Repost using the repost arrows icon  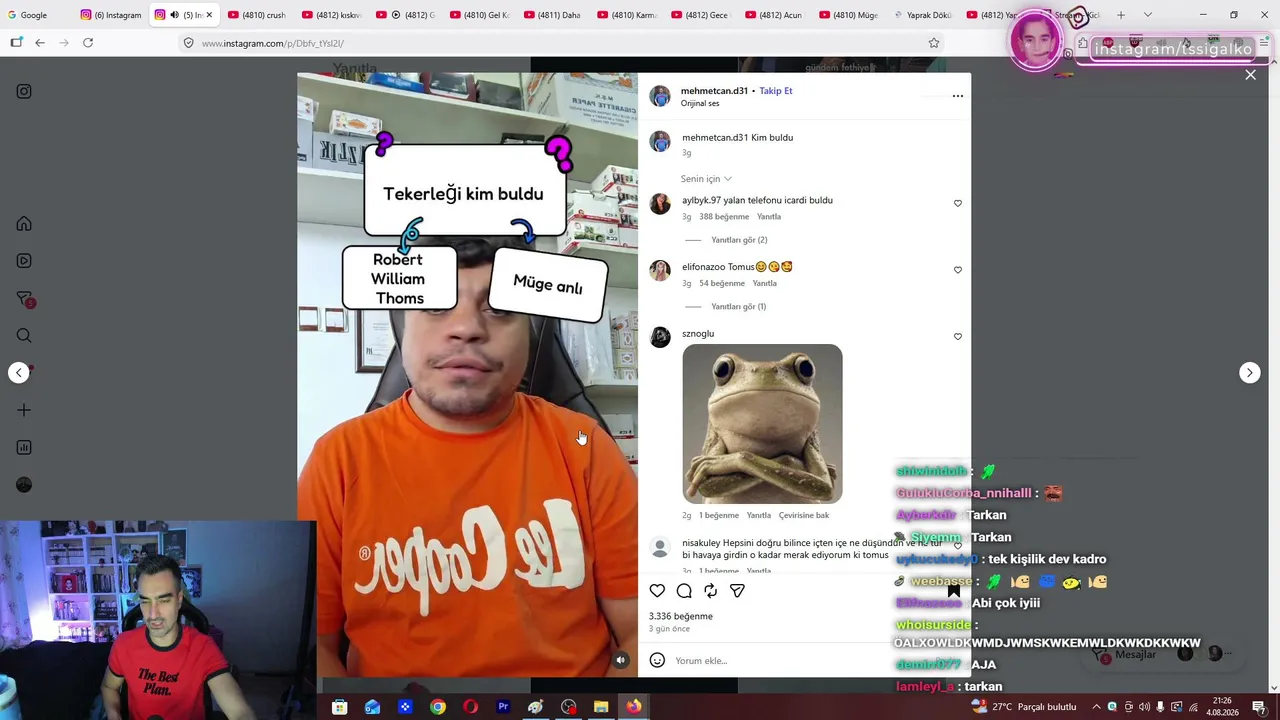point(710,591)
